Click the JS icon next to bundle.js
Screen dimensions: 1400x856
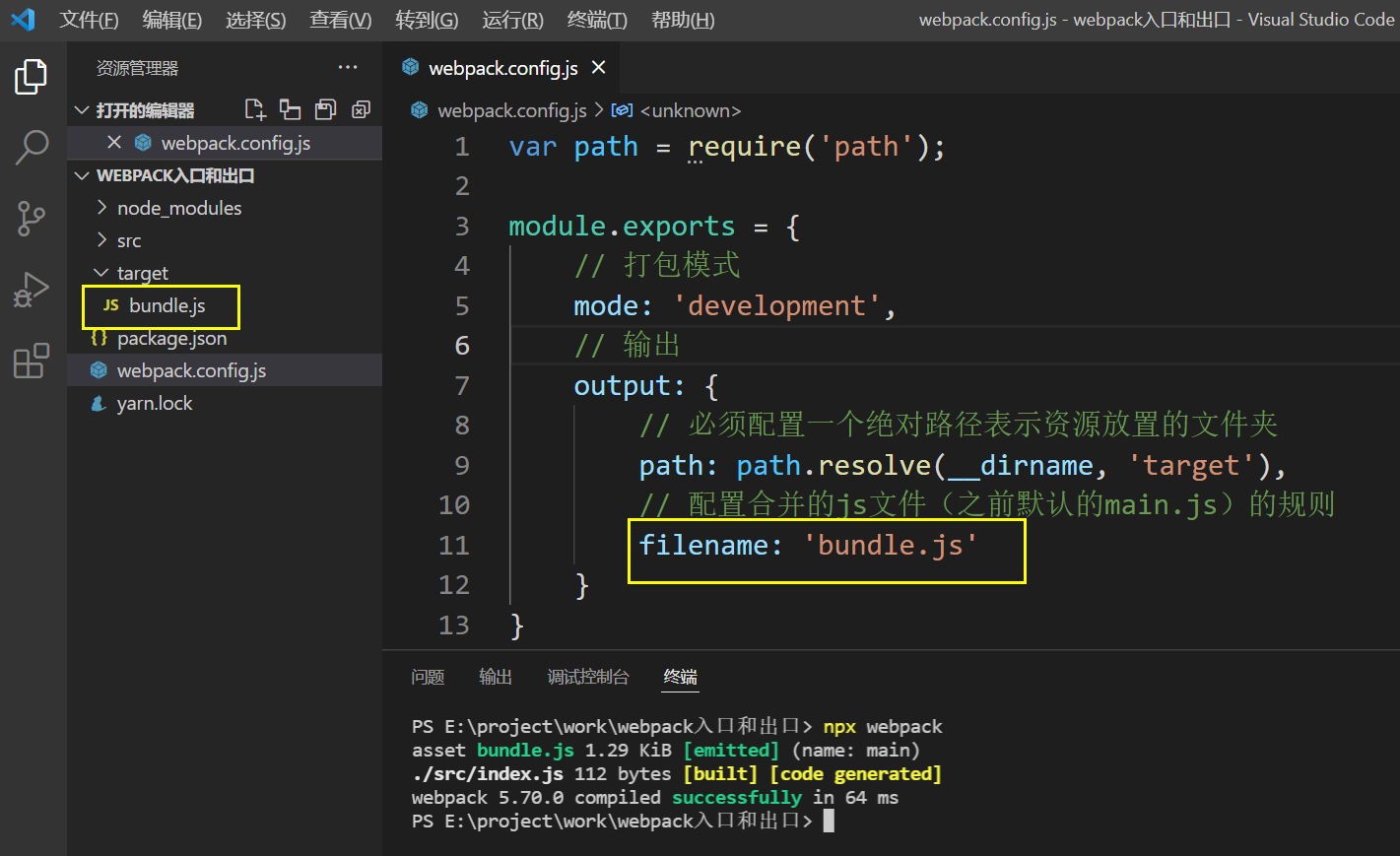tap(110, 305)
